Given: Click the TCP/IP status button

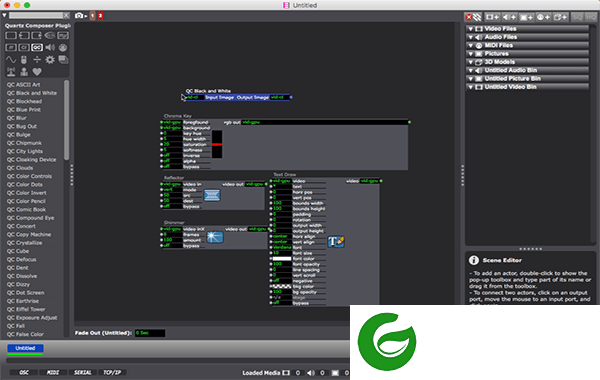Looking at the screenshot, I should pyautogui.click(x=112, y=372).
